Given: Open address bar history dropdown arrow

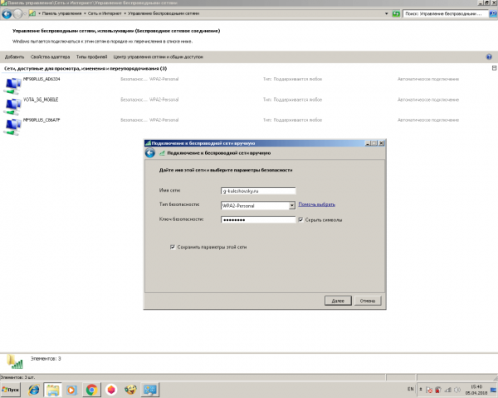Looking at the screenshot, I should [x=387, y=14].
